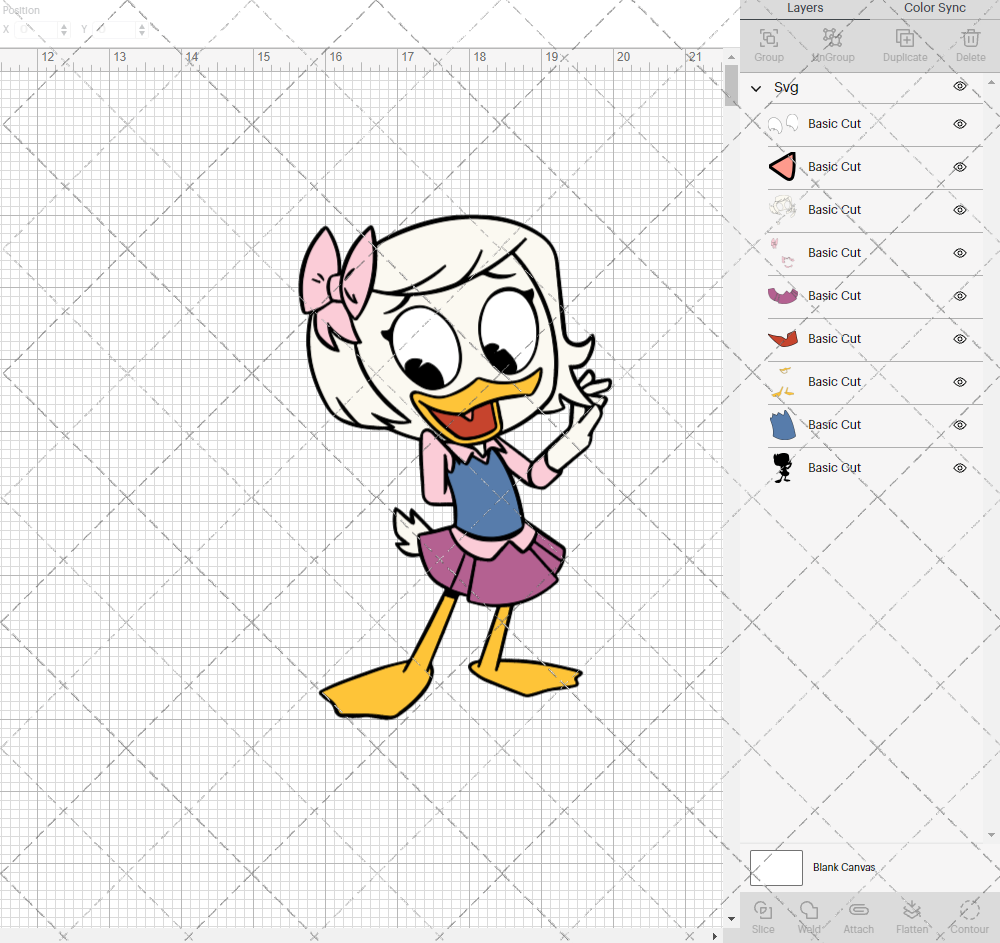The image size is (1000, 943).
Task: Switch to the Layers tab
Action: (804, 8)
